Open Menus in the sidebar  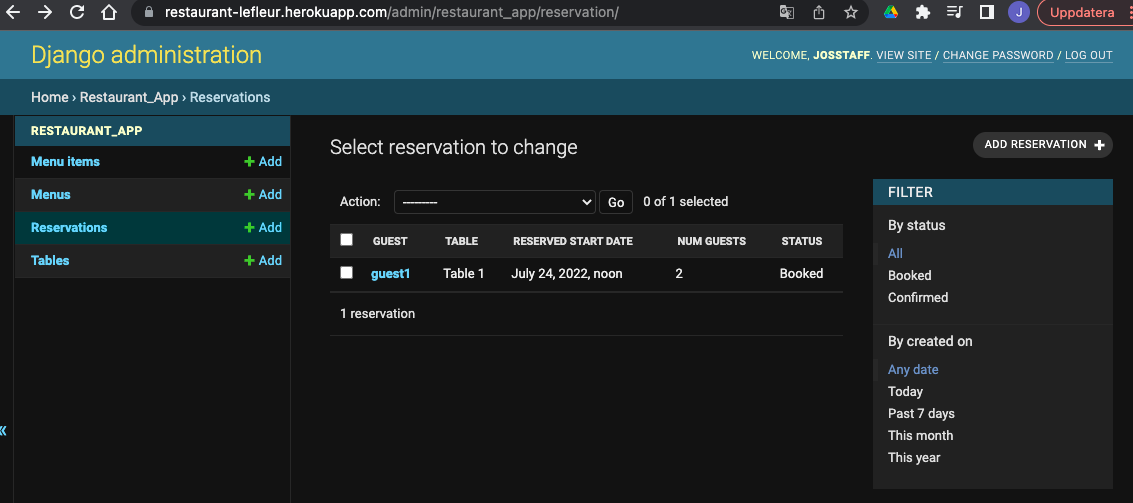pyautogui.click(x=51, y=194)
